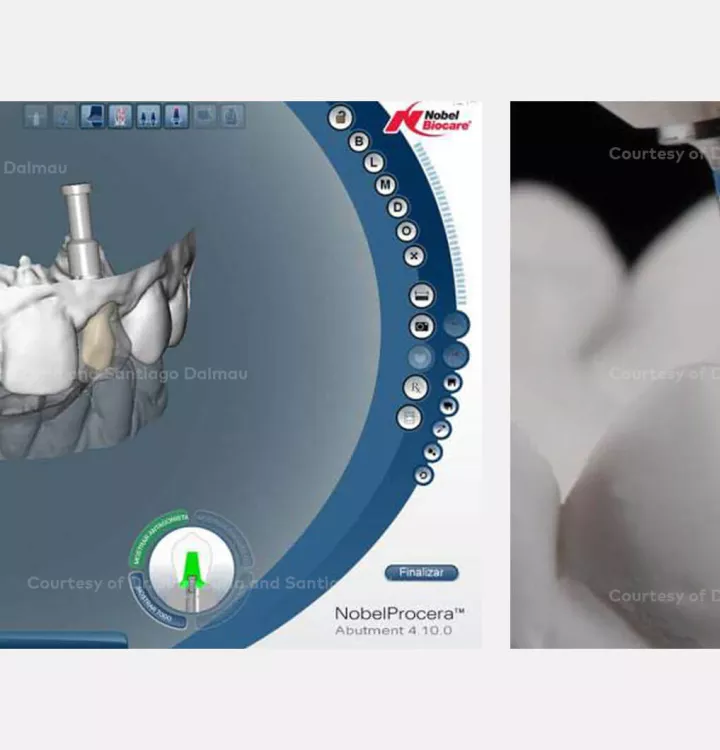Viewport: 720px width, 750px height.
Task: Select the L lingual view button
Action: [x=374, y=163]
